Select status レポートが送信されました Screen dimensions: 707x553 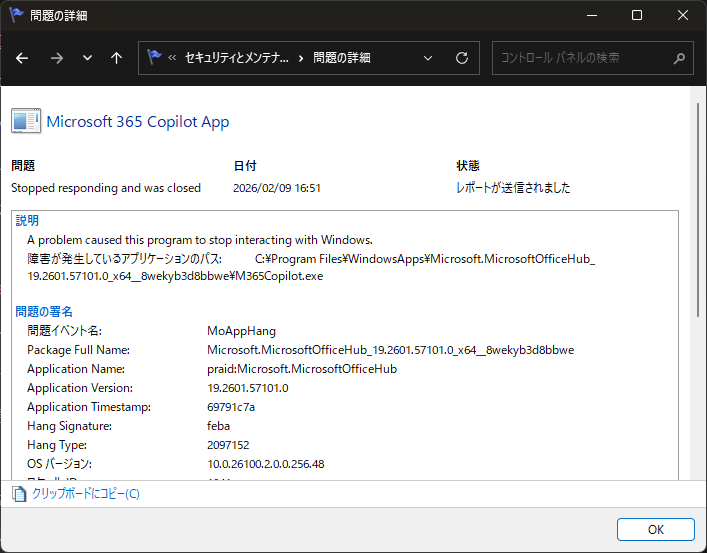tap(513, 188)
